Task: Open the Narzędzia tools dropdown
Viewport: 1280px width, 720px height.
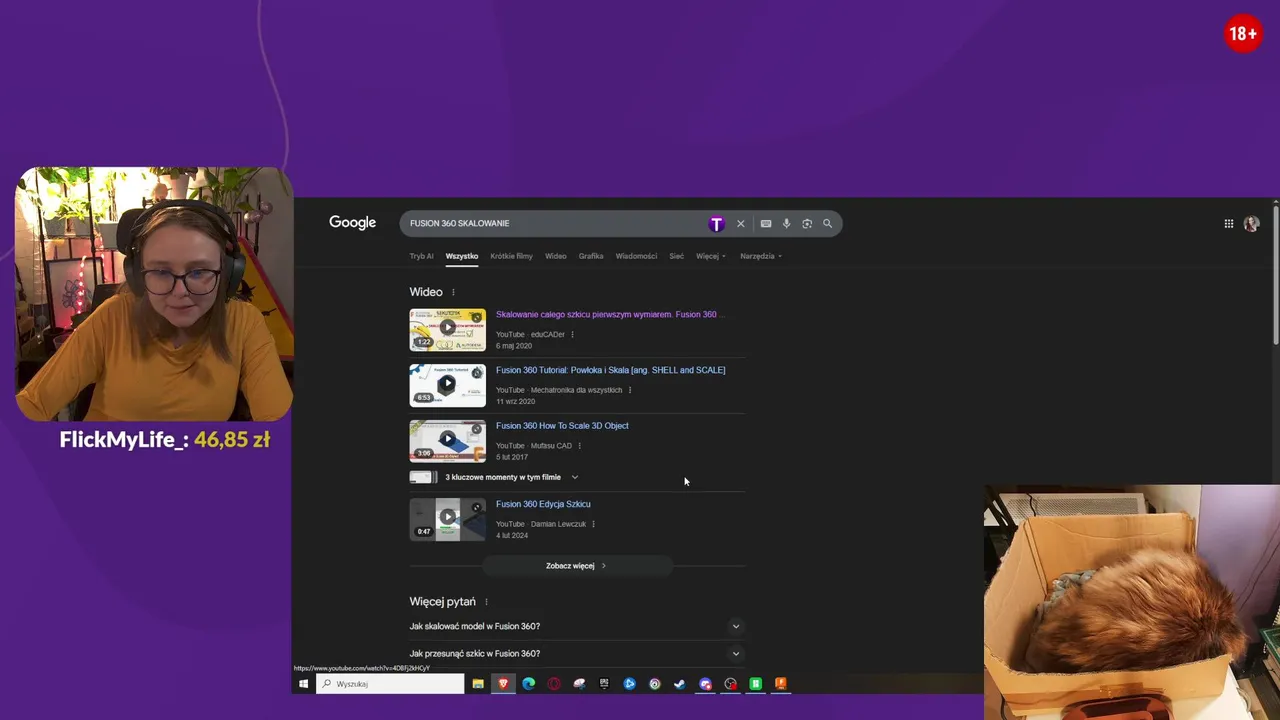Action: (x=761, y=256)
